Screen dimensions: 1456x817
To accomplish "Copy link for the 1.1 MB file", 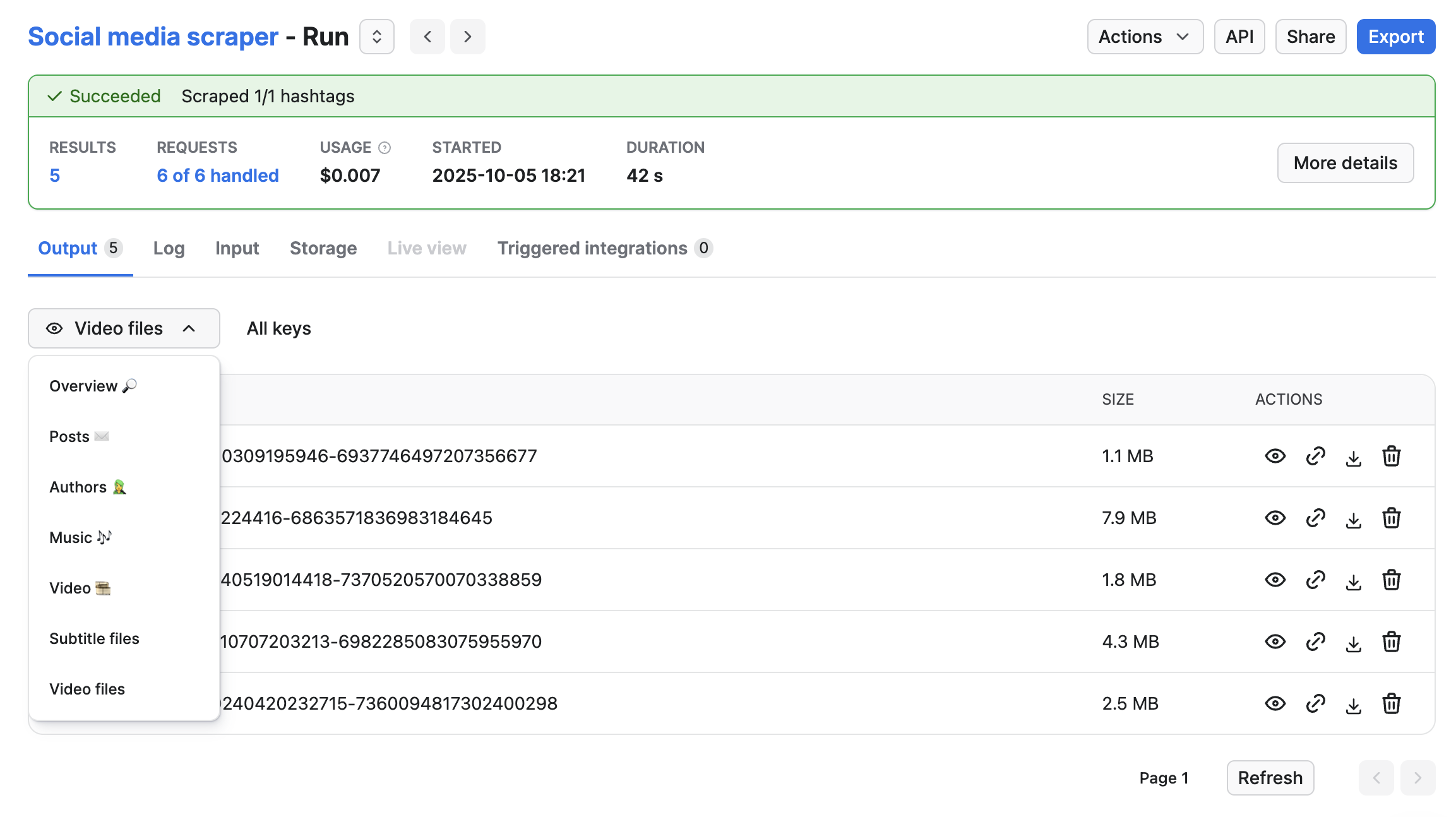I will tap(1315, 456).
